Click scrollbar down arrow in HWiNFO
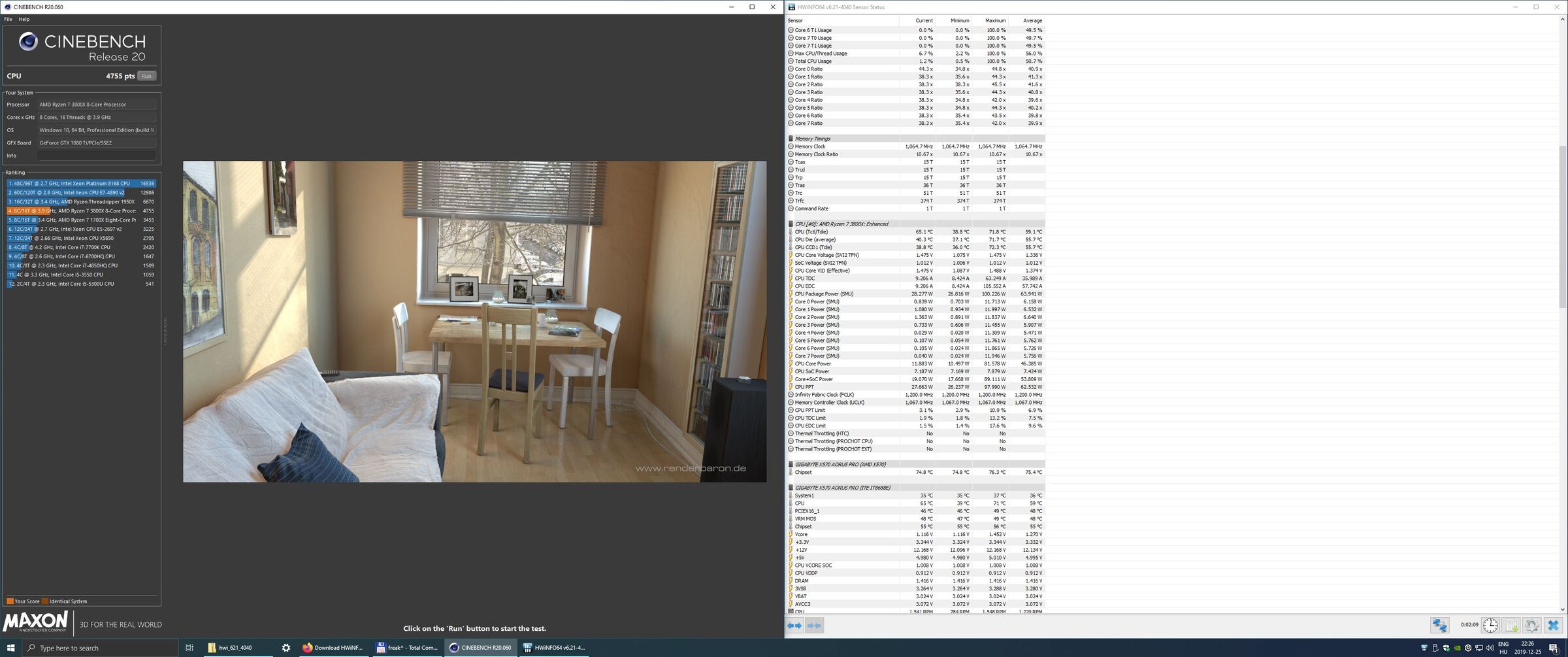Screen dimensions: 1568x657 pyautogui.click(x=1563, y=609)
